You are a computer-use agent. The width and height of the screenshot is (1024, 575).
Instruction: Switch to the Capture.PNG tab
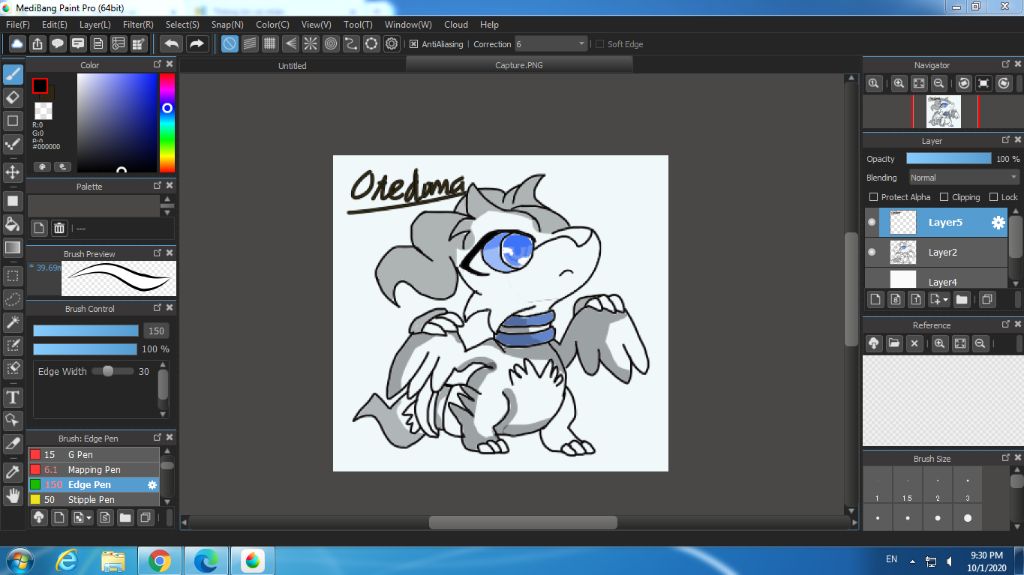pos(519,65)
